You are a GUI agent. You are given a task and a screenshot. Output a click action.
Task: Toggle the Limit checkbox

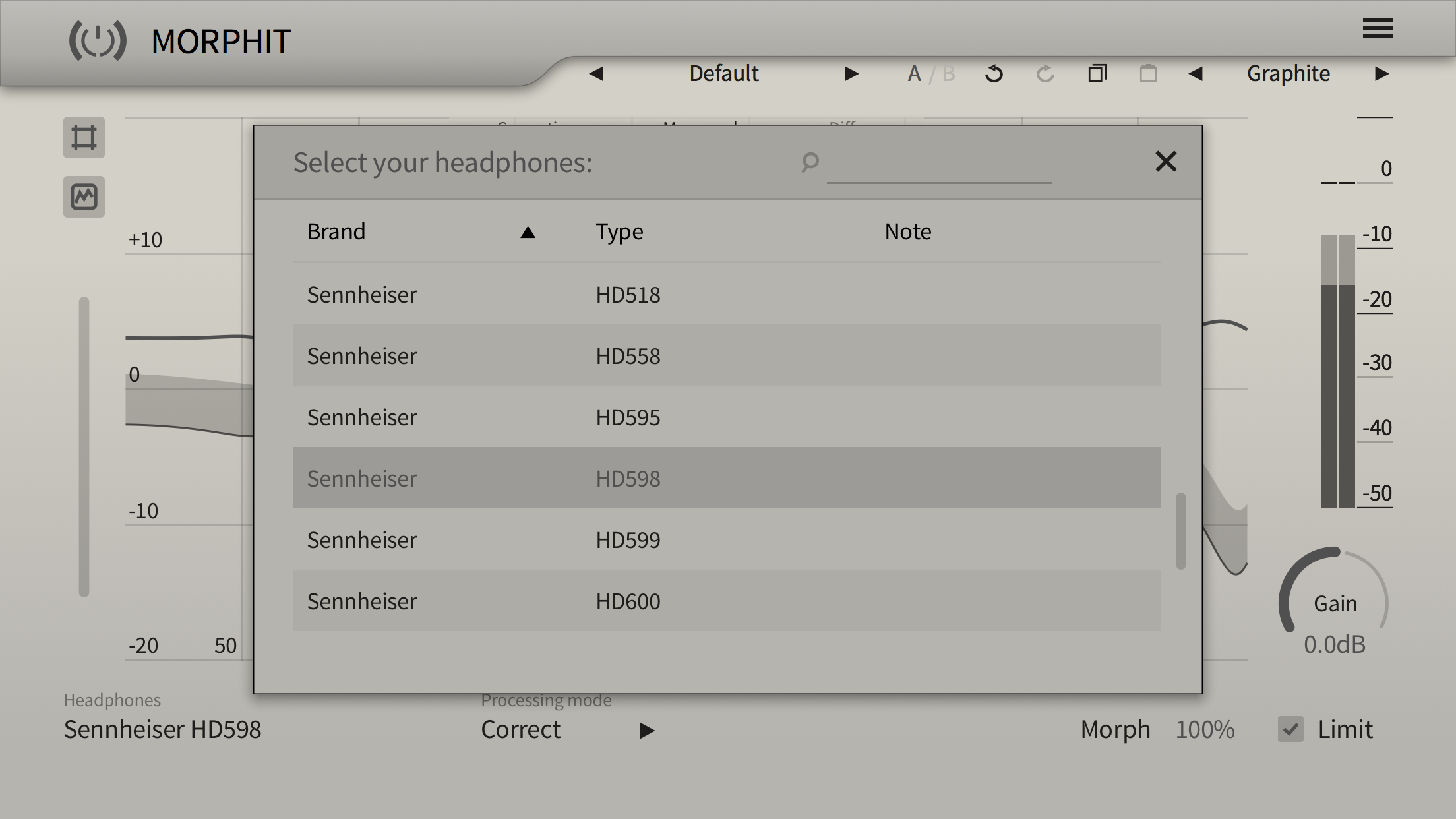[x=1290, y=729]
